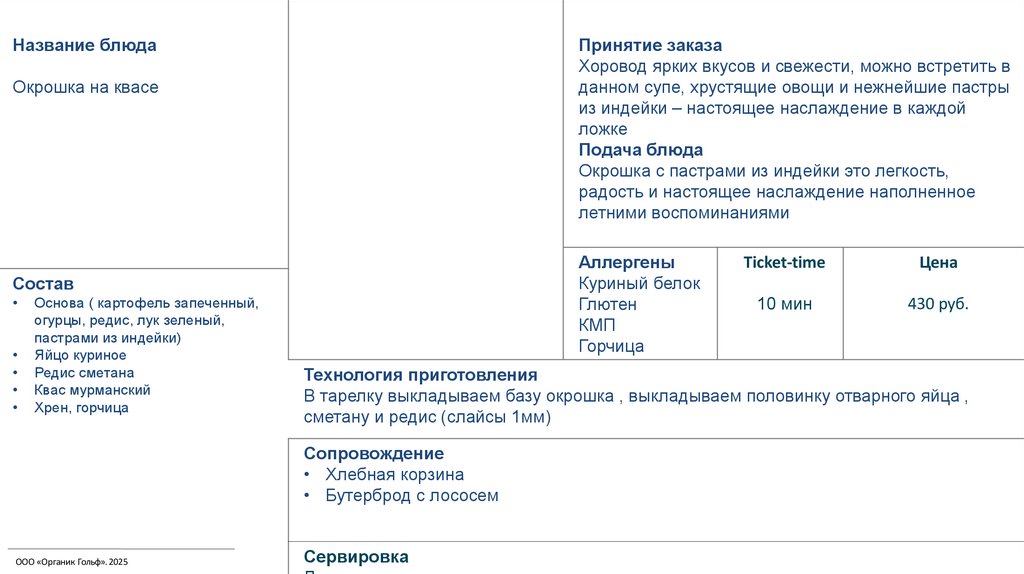Click the "Подача блюда" heading

[x=640, y=150]
